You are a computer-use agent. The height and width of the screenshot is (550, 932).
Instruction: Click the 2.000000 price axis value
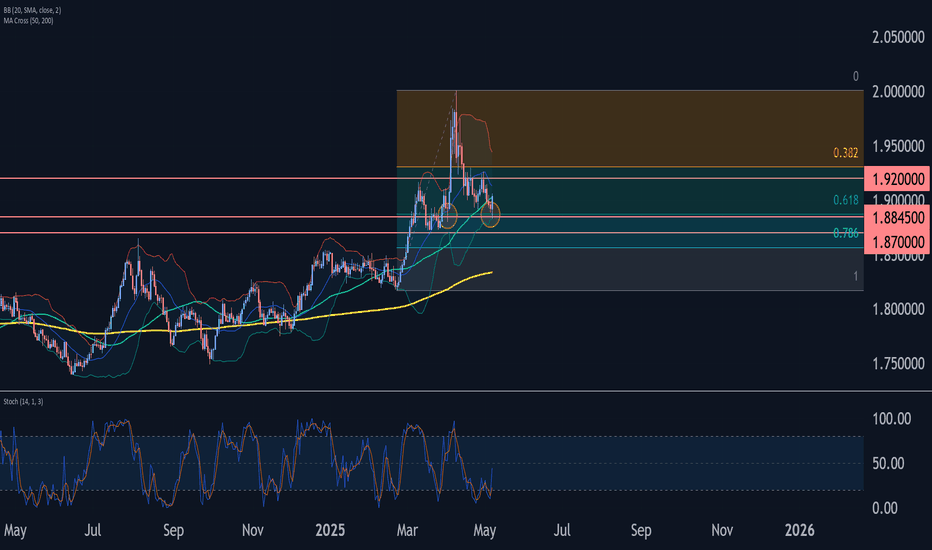click(898, 92)
